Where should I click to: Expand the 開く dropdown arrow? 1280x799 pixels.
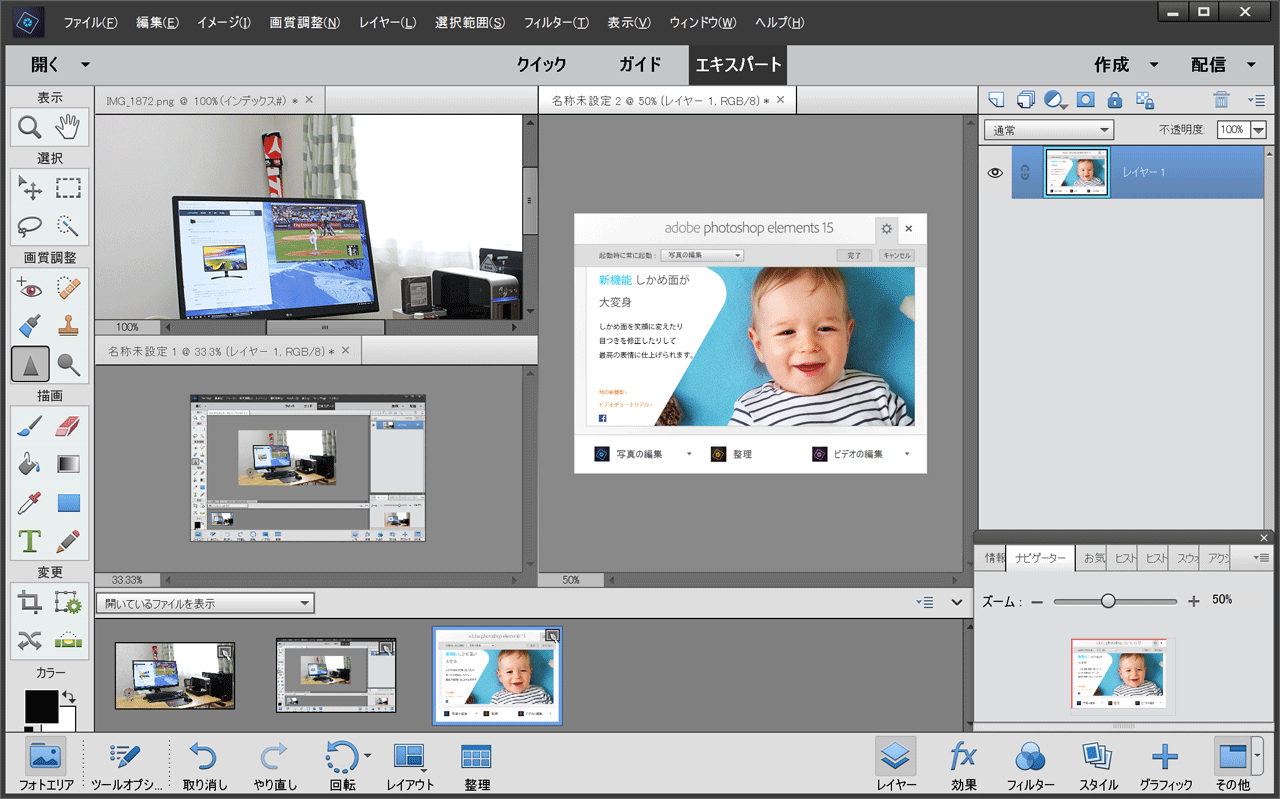click(85, 65)
